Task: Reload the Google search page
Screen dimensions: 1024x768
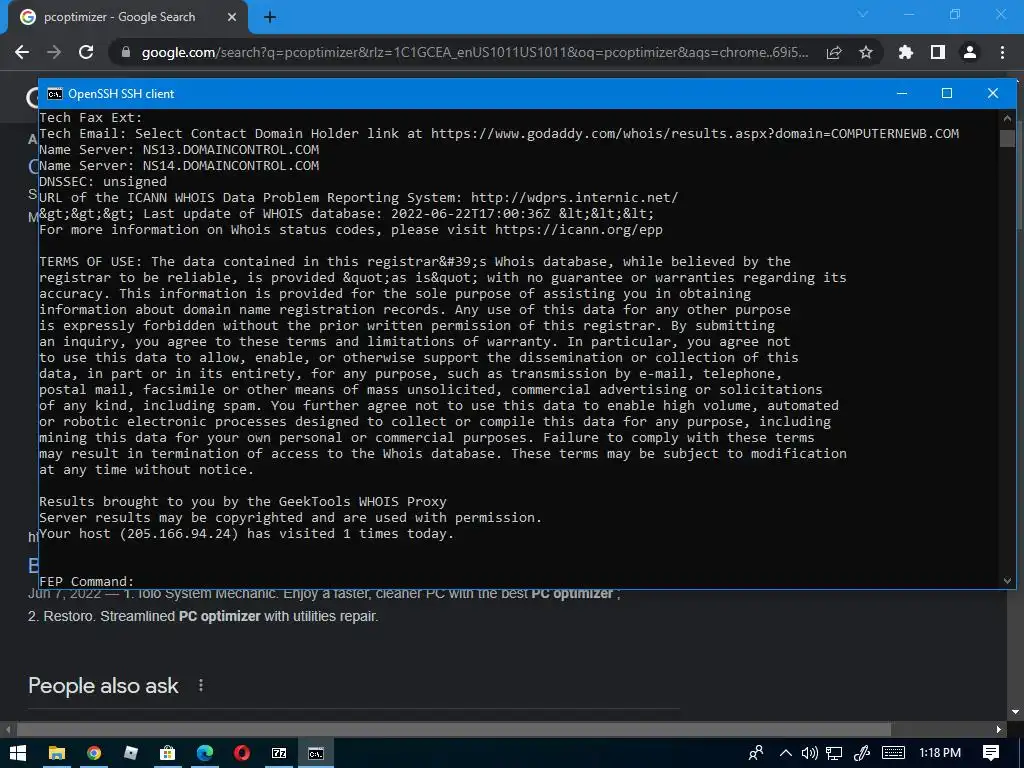Action: [x=86, y=52]
